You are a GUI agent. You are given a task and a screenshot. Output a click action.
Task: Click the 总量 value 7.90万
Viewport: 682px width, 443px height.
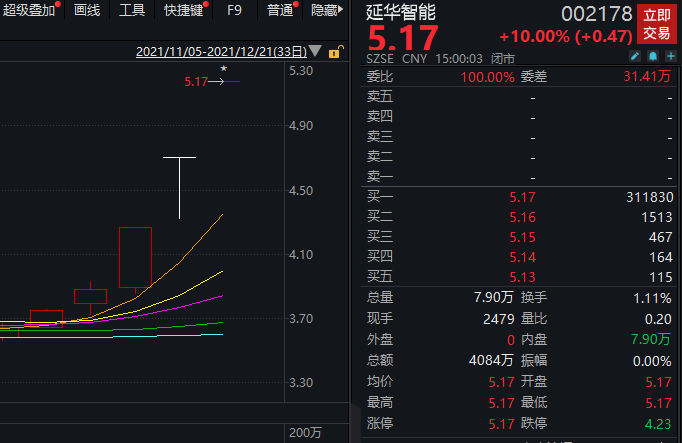click(x=494, y=297)
